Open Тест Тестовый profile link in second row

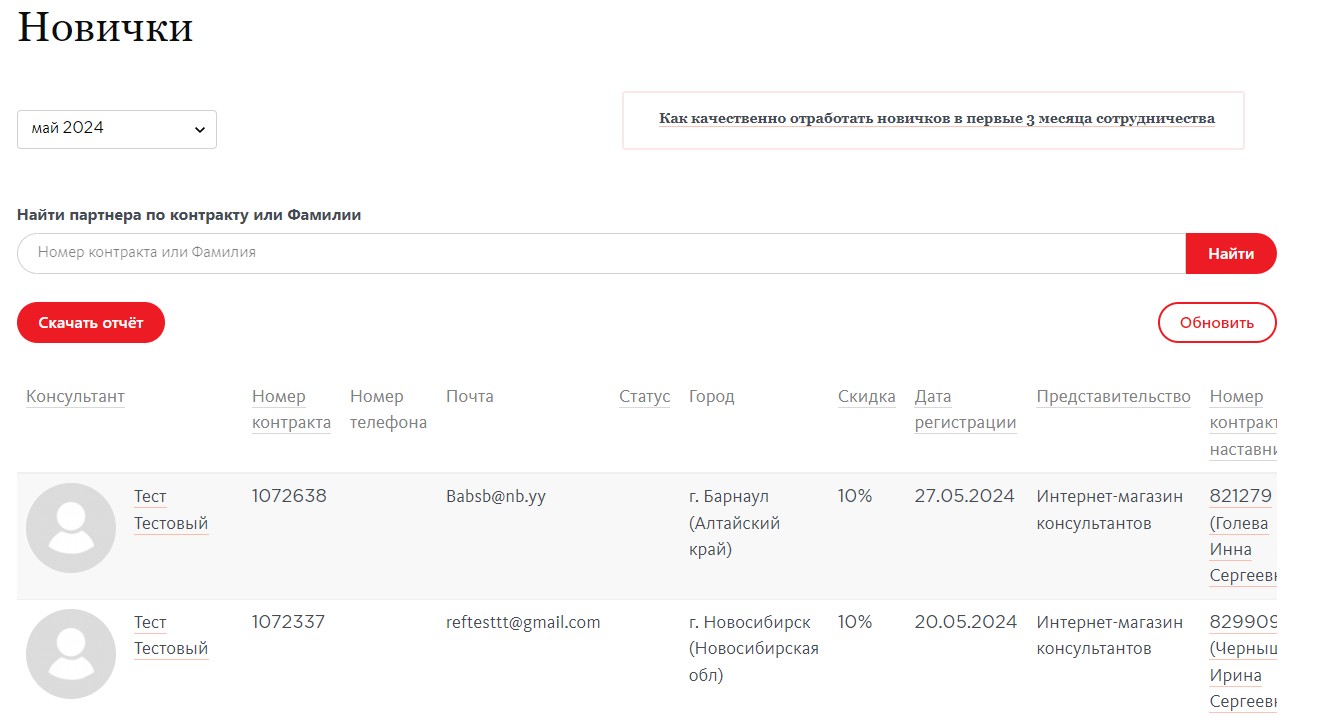coord(171,636)
